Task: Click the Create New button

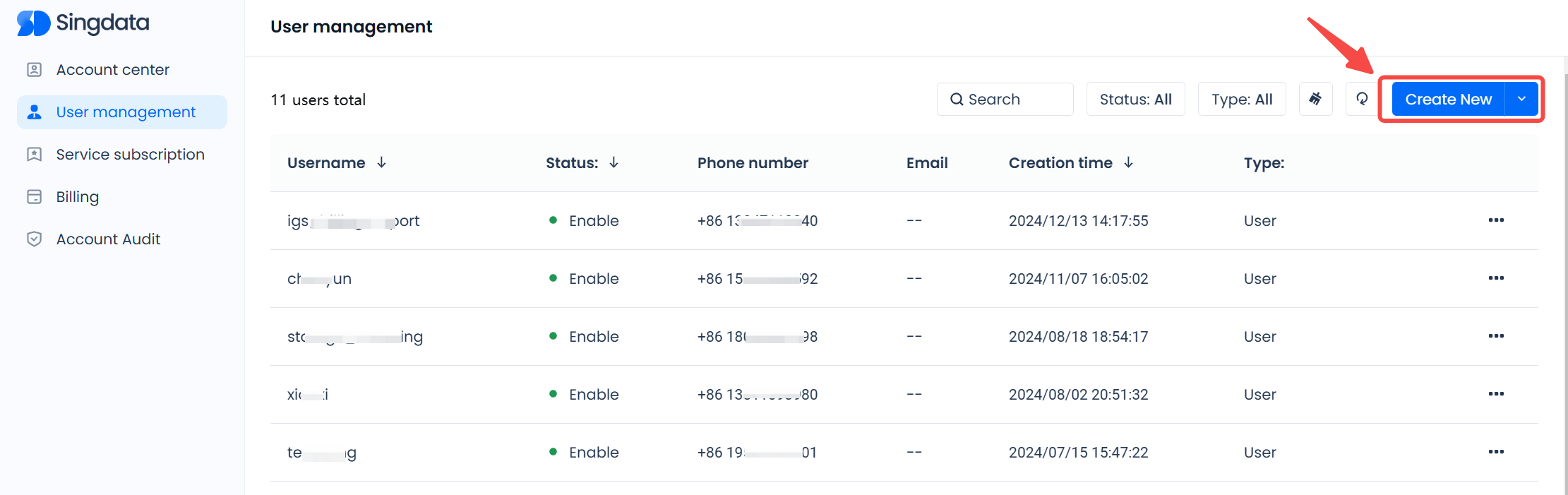Action: 1447,99
